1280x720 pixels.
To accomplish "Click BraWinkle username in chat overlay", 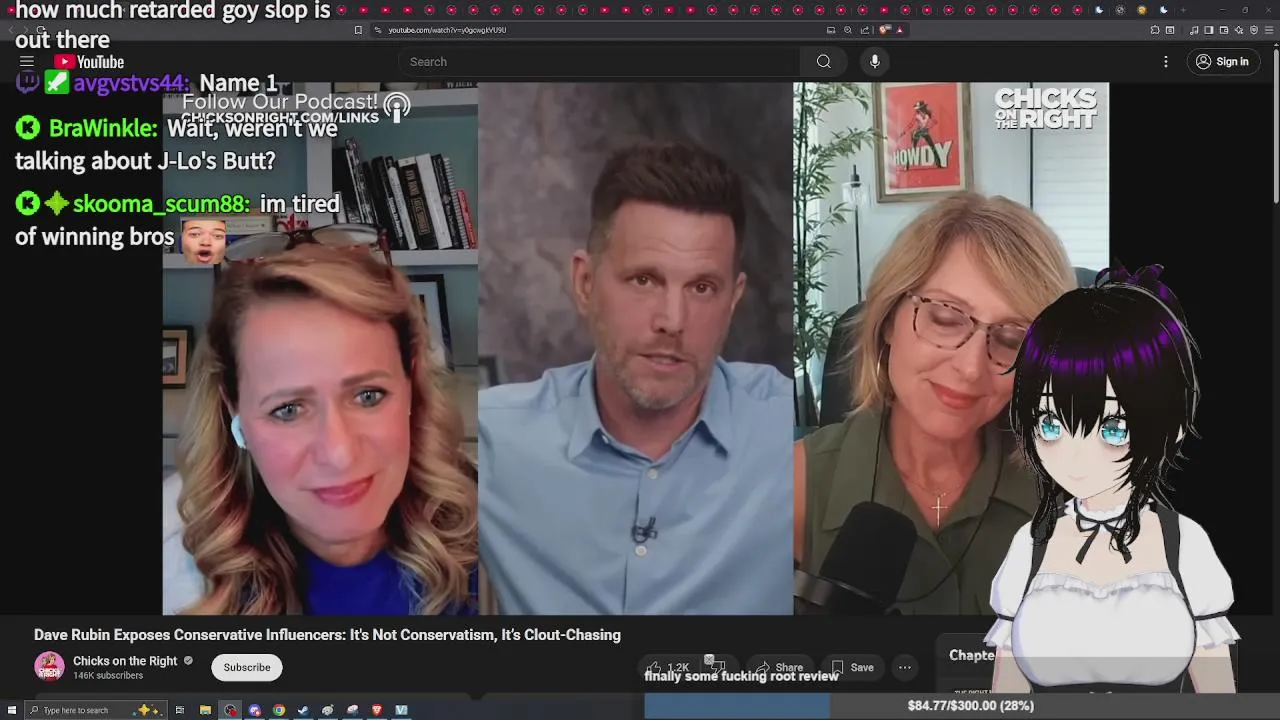I will coord(103,128).
